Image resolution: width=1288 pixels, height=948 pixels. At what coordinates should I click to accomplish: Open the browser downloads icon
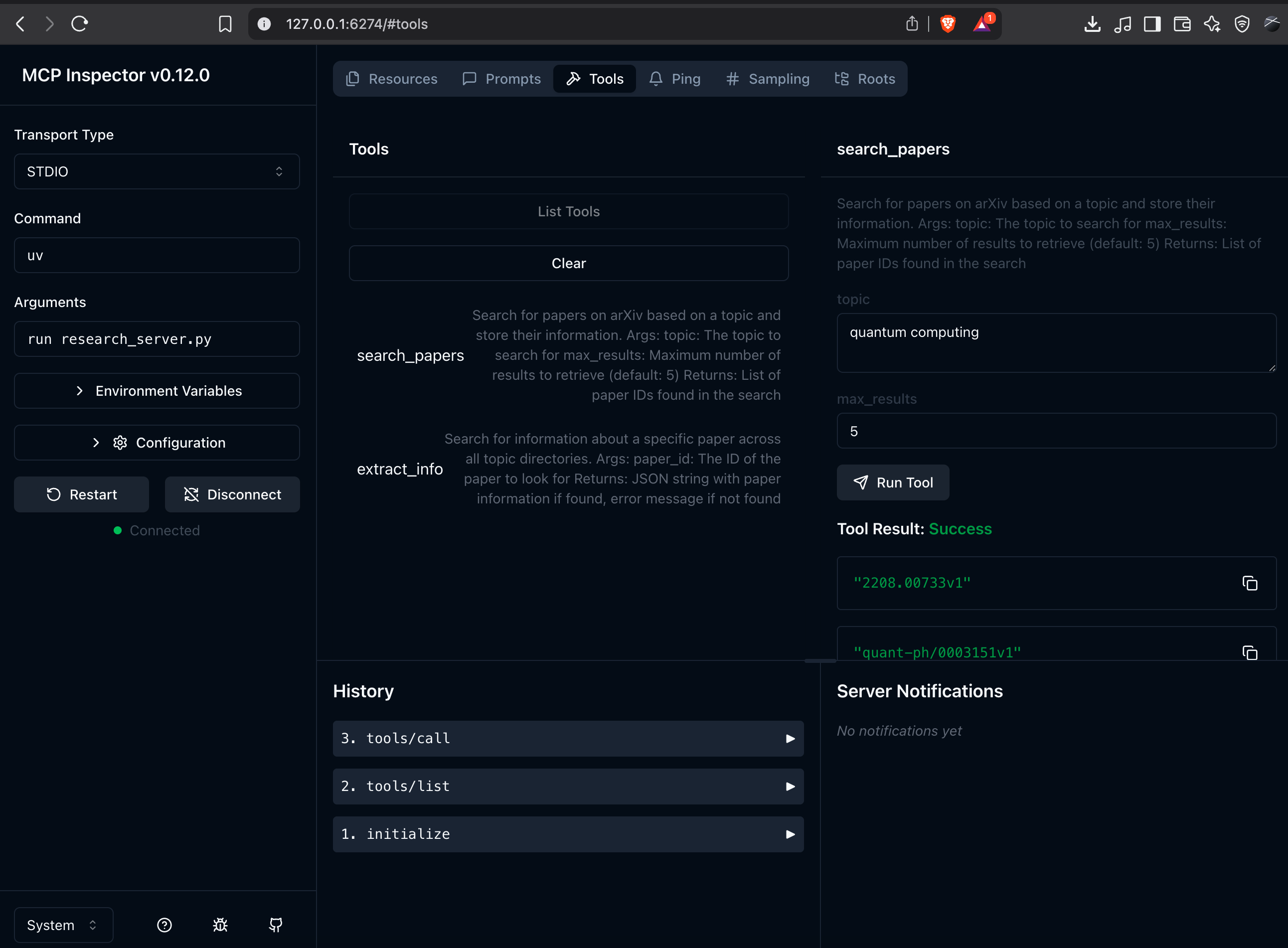1093,24
